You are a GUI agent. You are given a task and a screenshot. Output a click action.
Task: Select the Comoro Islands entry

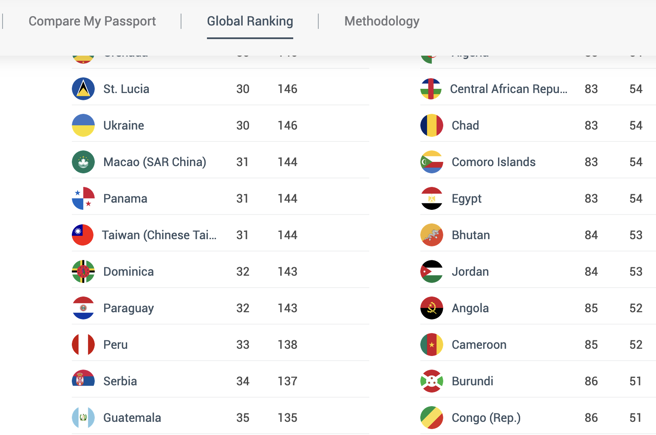pyautogui.click(x=493, y=162)
